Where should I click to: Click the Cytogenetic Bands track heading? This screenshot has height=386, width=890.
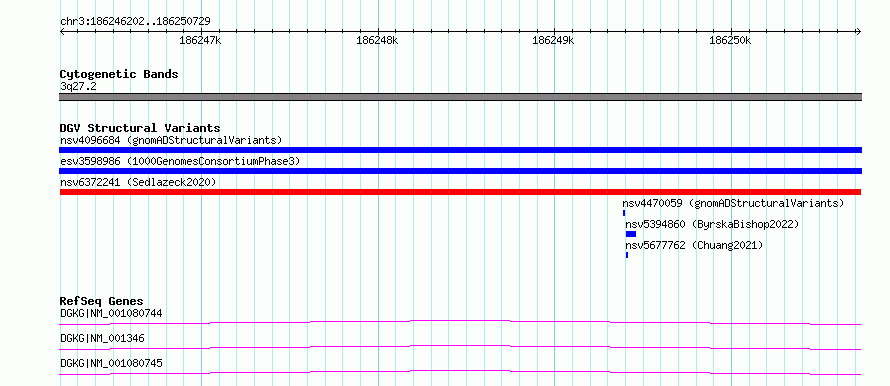[x=119, y=74]
